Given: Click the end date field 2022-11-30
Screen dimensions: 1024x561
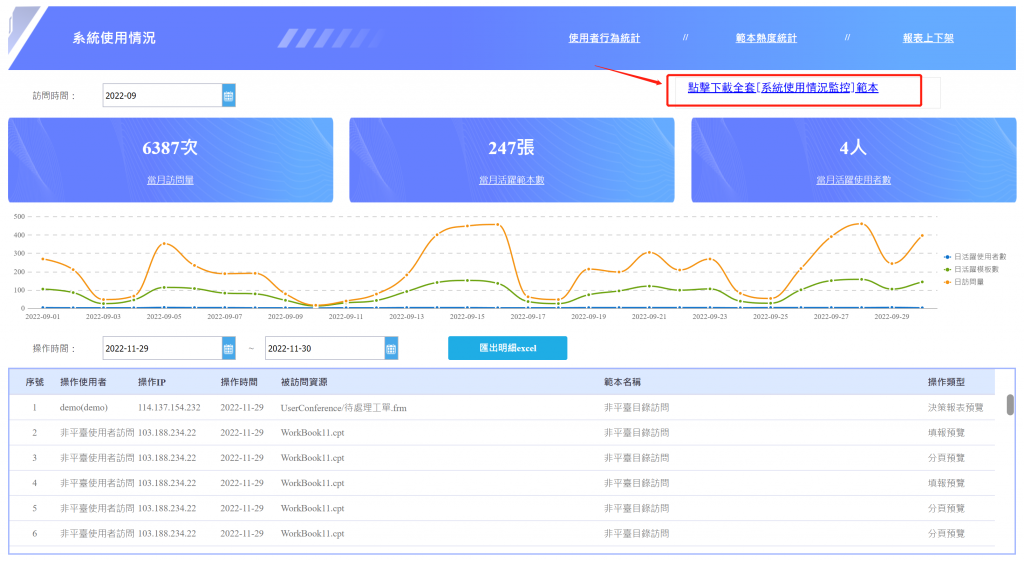Looking at the screenshot, I should pos(325,348).
